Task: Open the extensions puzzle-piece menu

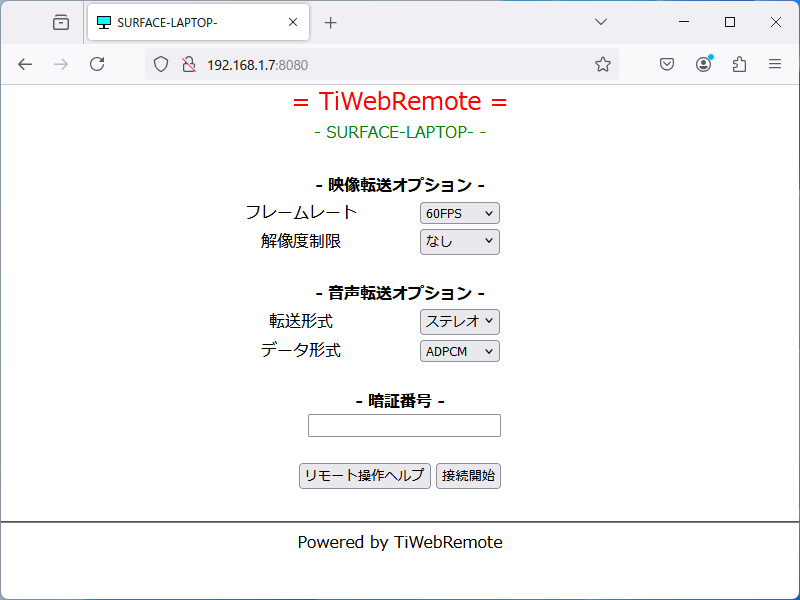Action: (739, 63)
